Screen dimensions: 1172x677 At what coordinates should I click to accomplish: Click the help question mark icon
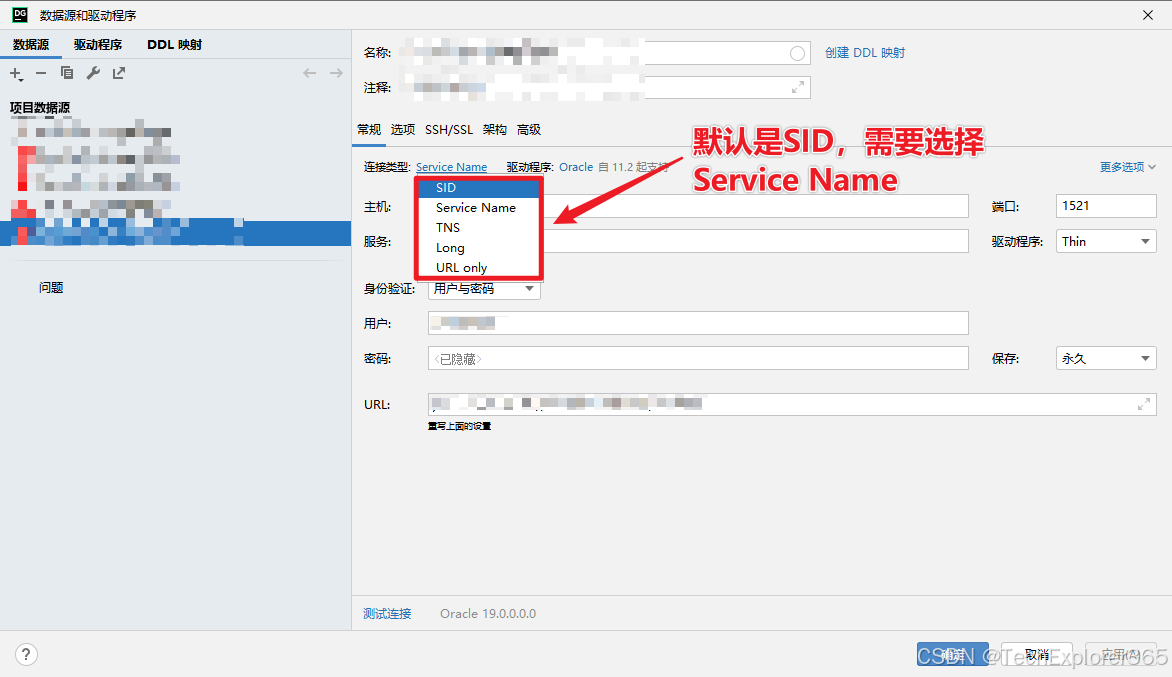point(25,654)
